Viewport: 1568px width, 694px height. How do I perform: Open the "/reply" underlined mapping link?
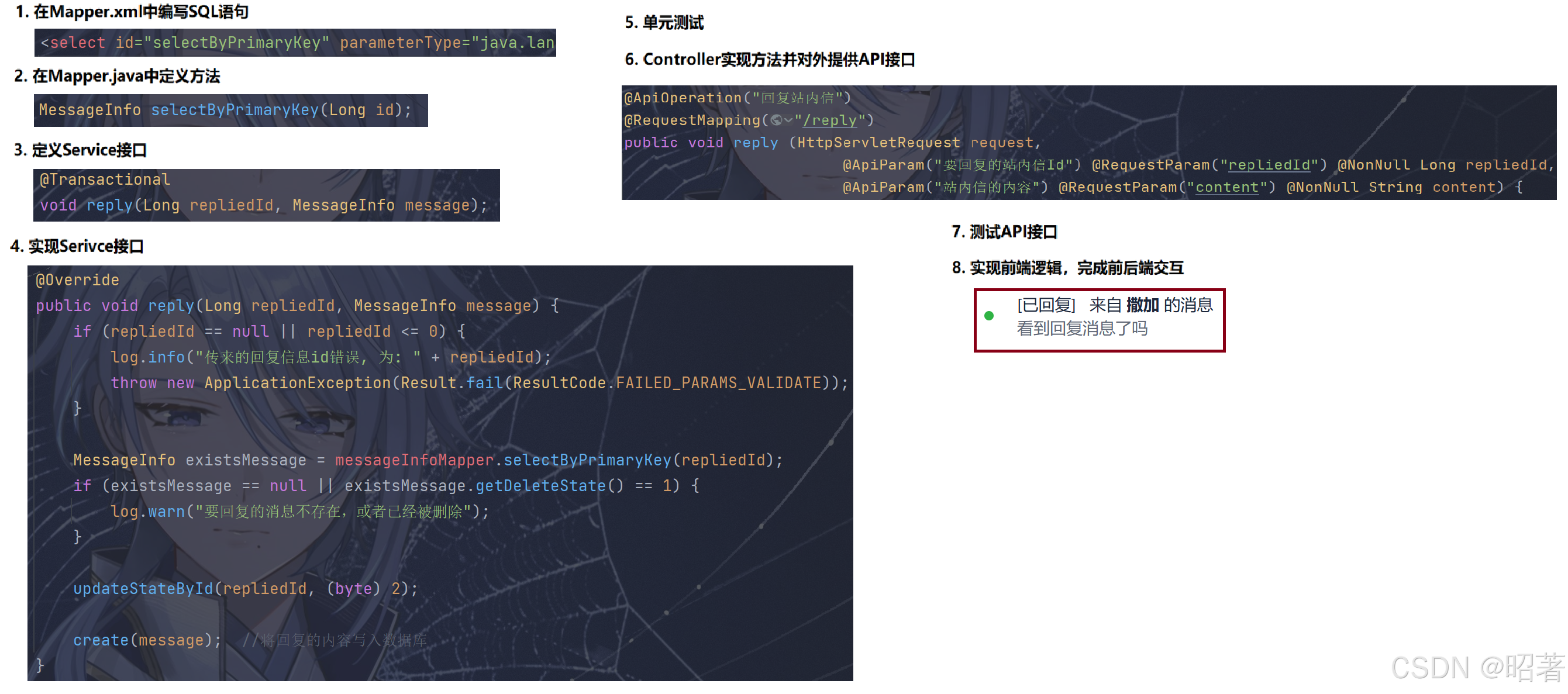point(830,120)
